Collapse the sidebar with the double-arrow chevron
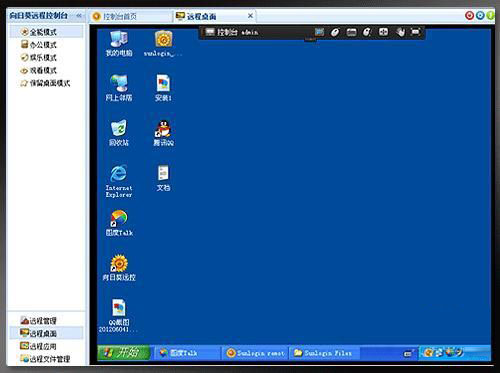500x373 pixels. (79, 15)
